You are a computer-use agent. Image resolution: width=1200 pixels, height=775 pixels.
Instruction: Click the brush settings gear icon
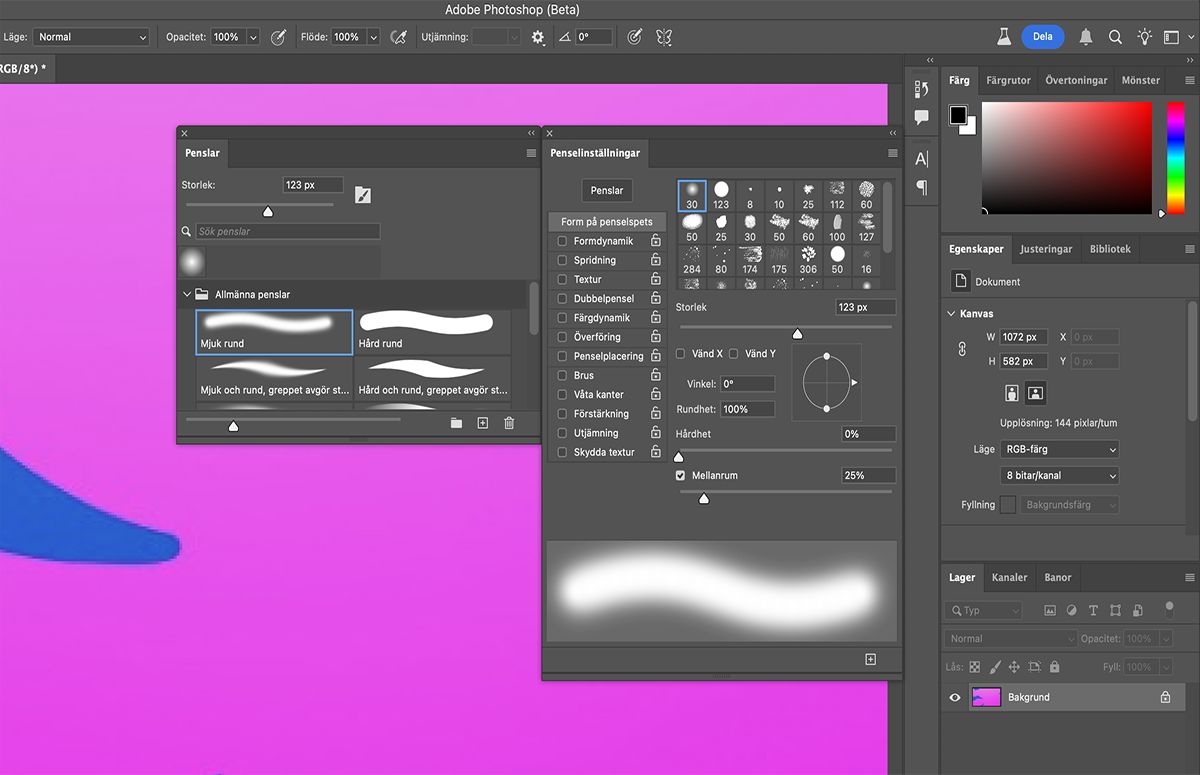pos(538,37)
